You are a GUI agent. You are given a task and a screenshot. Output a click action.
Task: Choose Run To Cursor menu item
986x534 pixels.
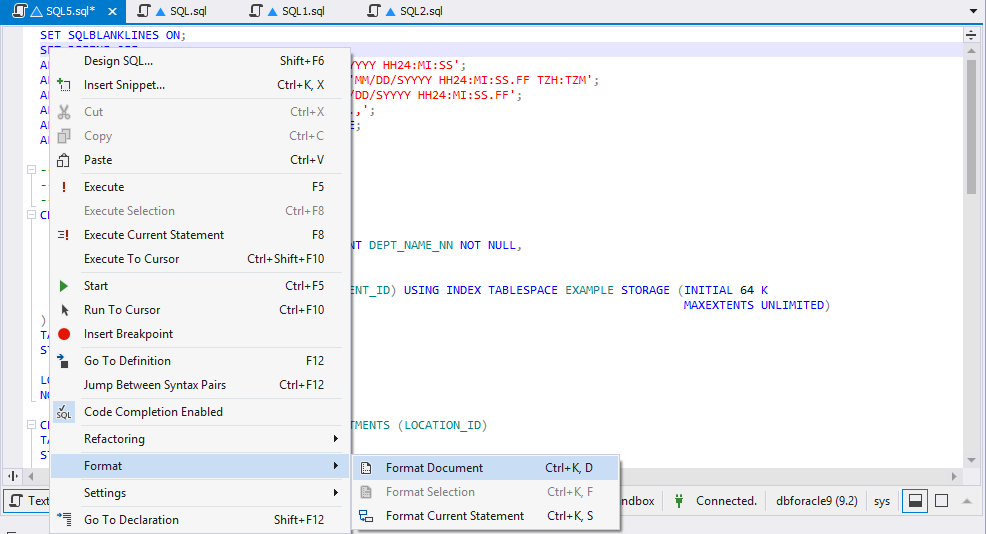click(200, 310)
